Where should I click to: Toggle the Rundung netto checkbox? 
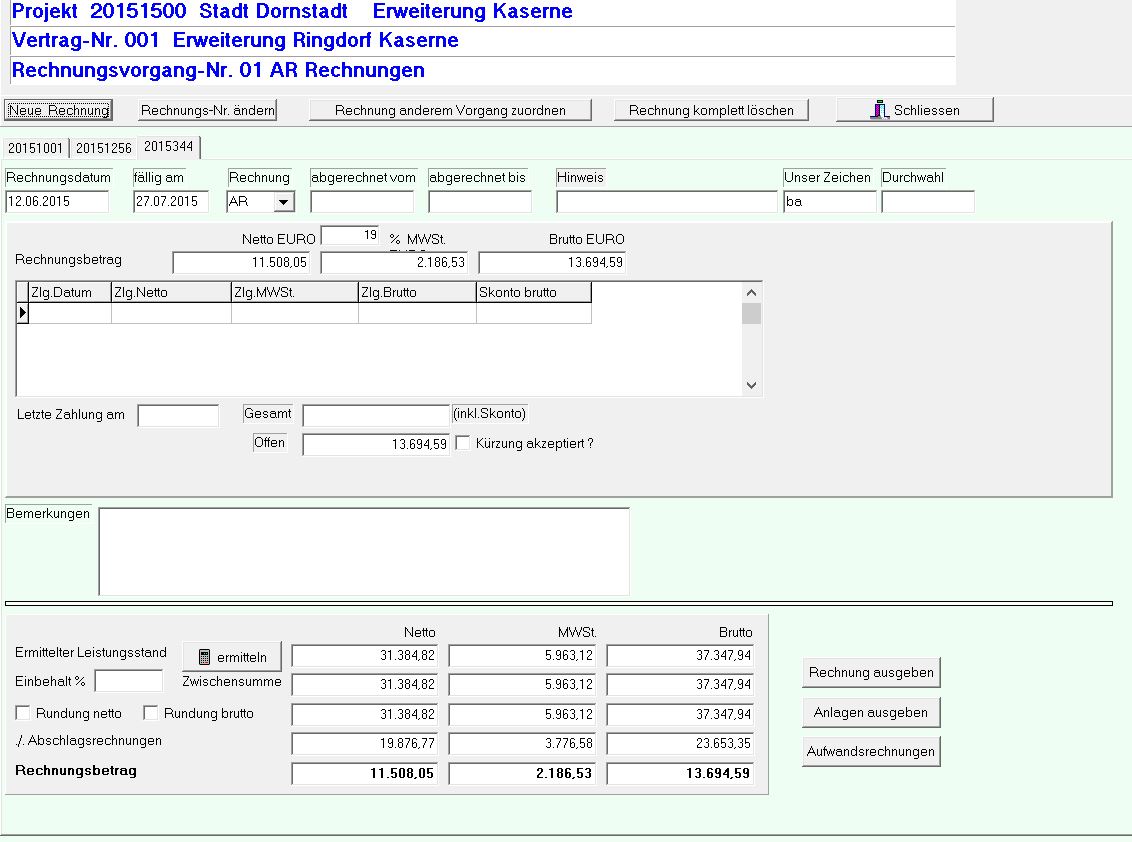[x=23, y=713]
